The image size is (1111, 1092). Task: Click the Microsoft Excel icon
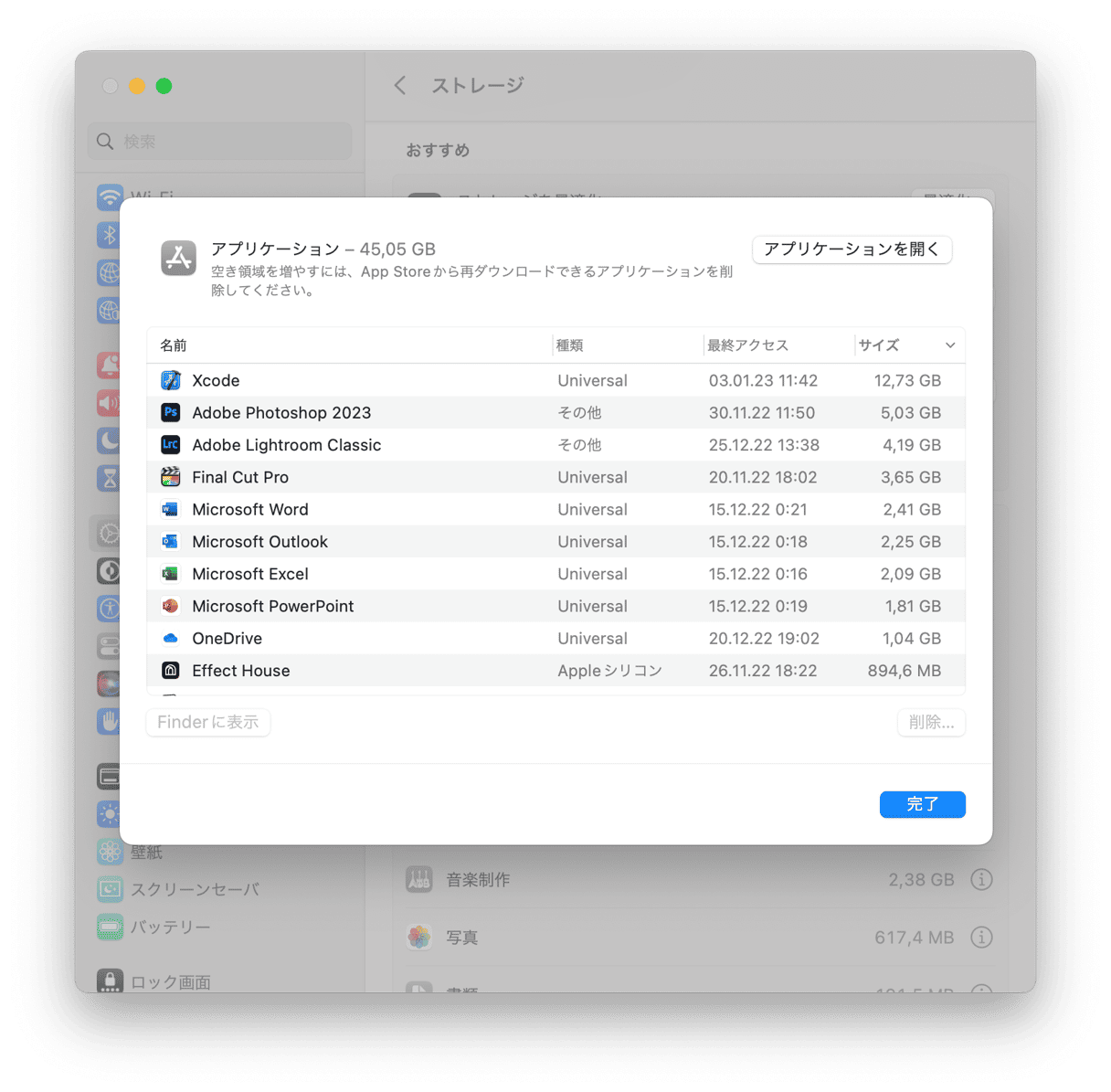(x=171, y=574)
